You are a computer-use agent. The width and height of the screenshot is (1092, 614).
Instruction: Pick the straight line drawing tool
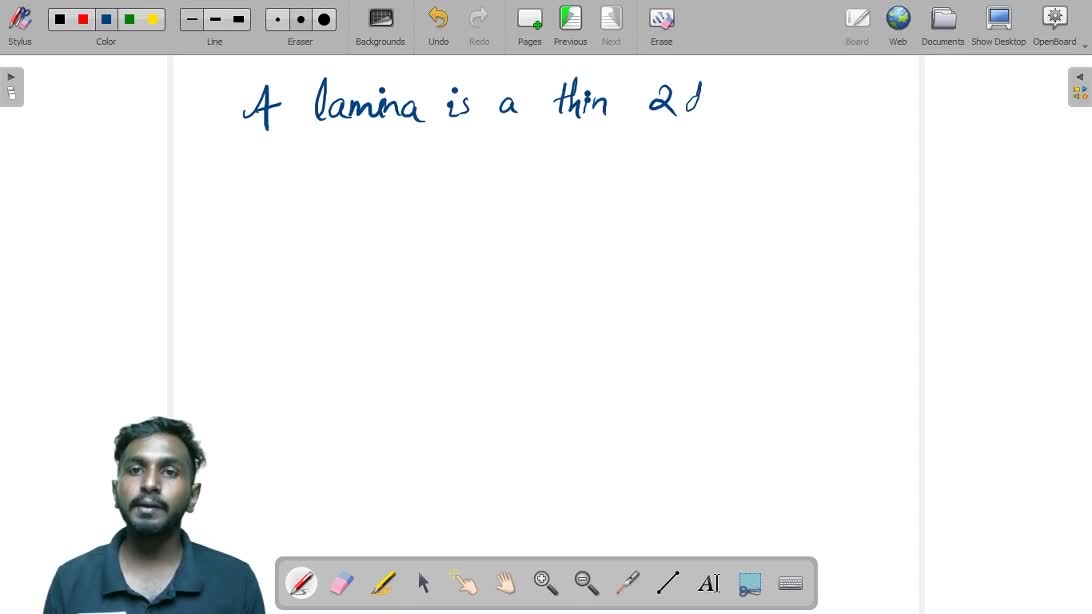point(668,583)
